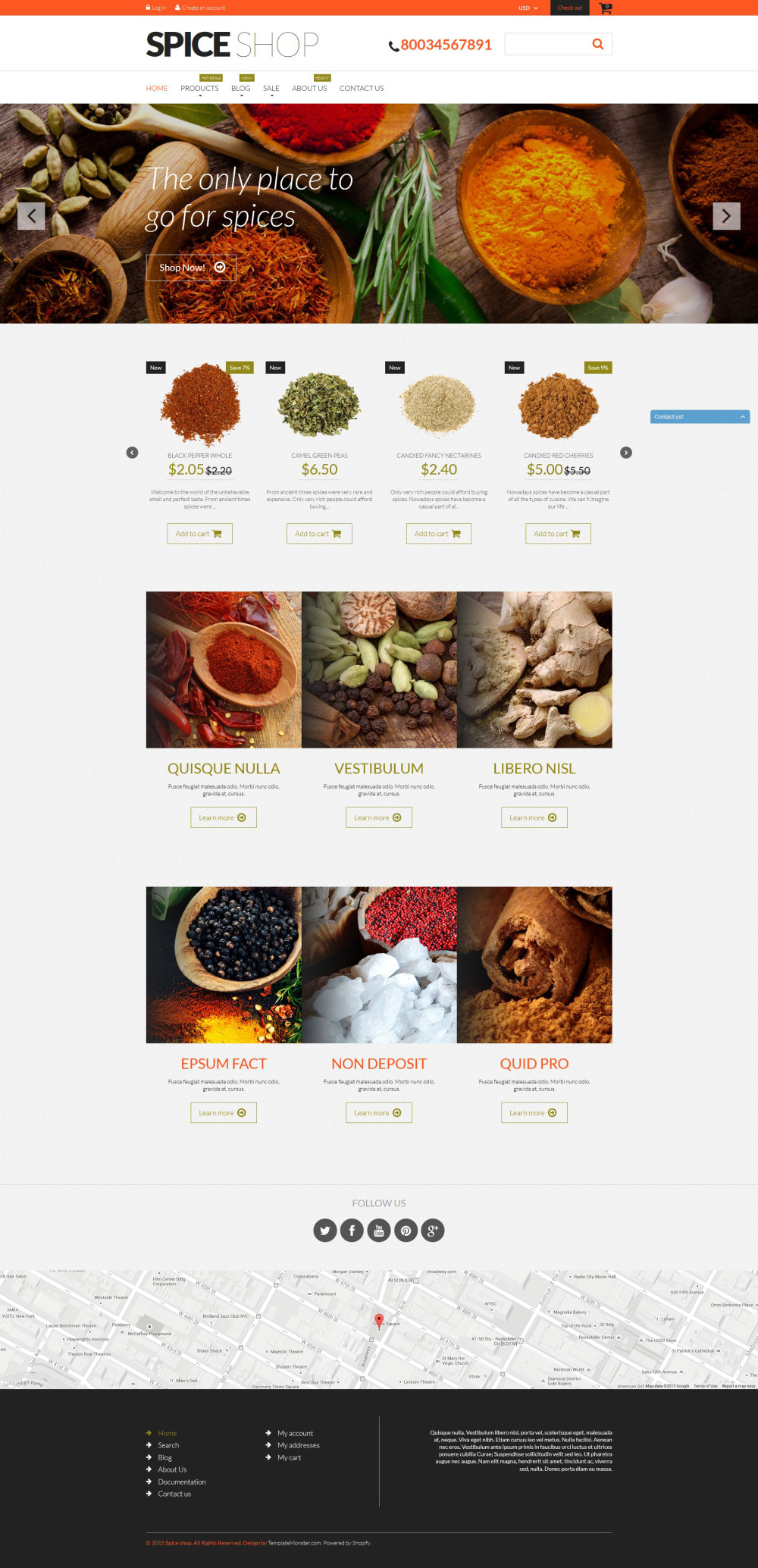Add Camel Green Peas to cart

coord(319,534)
